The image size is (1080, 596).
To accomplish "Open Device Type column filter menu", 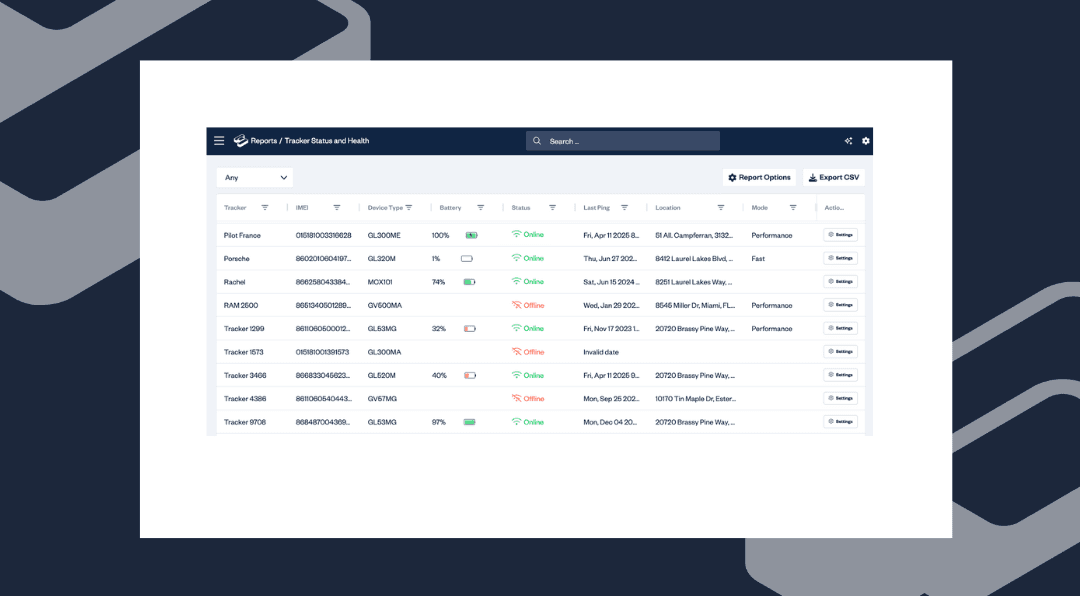I will 409,208.
